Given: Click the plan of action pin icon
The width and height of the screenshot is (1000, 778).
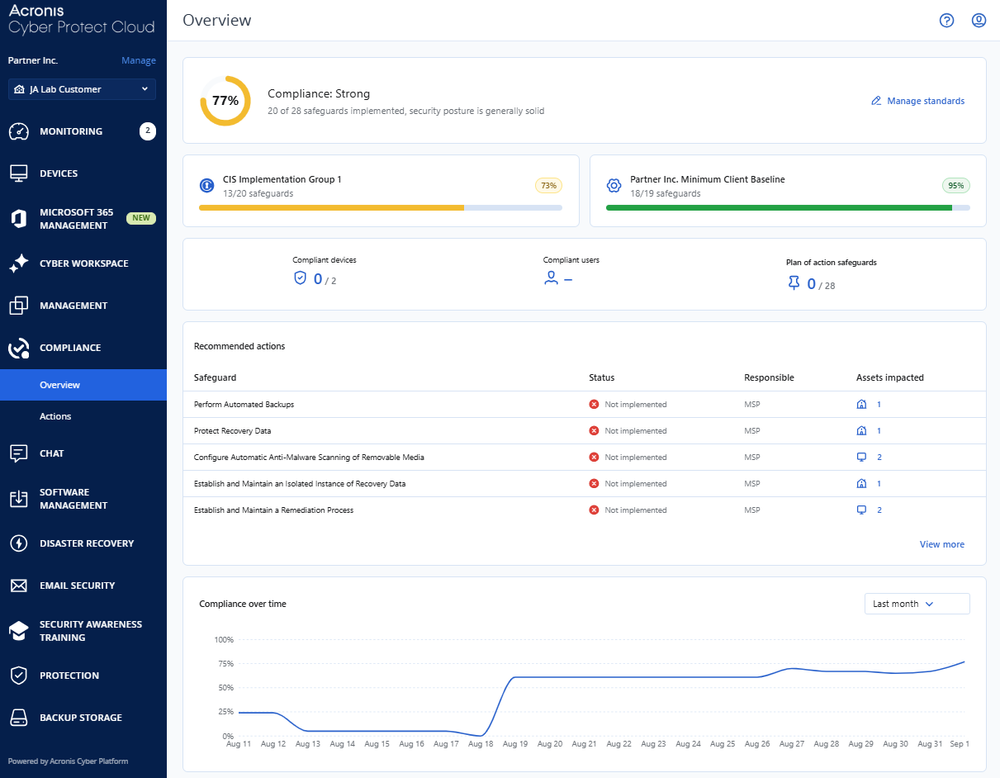Looking at the screenshot, I should click(x=793, y=283).
